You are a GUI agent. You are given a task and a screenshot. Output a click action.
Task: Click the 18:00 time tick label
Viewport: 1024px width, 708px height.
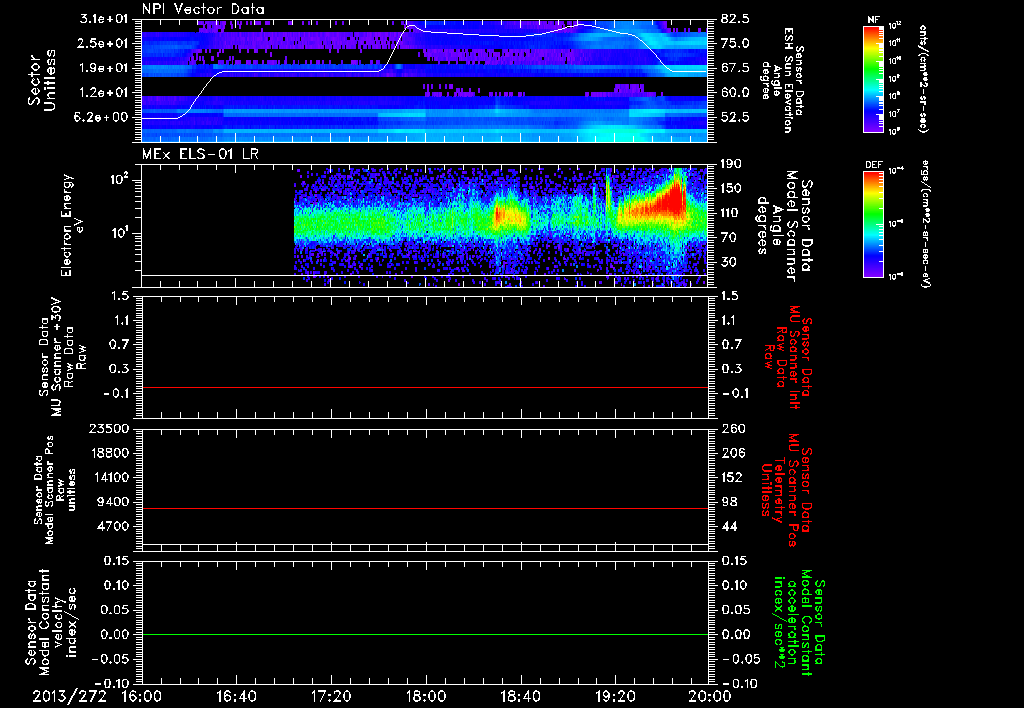coord(426,696)
